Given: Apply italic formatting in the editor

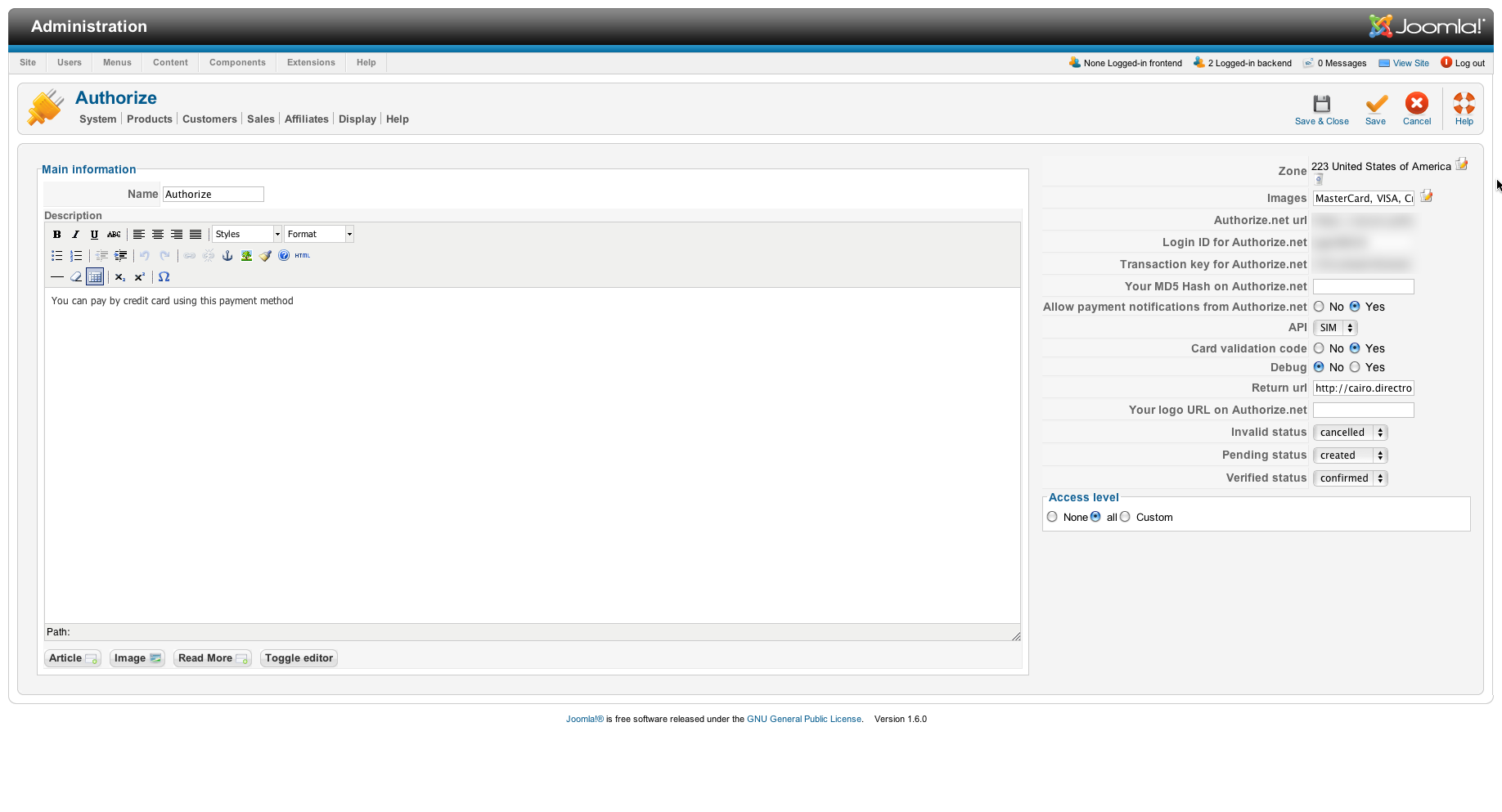Looking at the screenshot, I should coord(76,234).
